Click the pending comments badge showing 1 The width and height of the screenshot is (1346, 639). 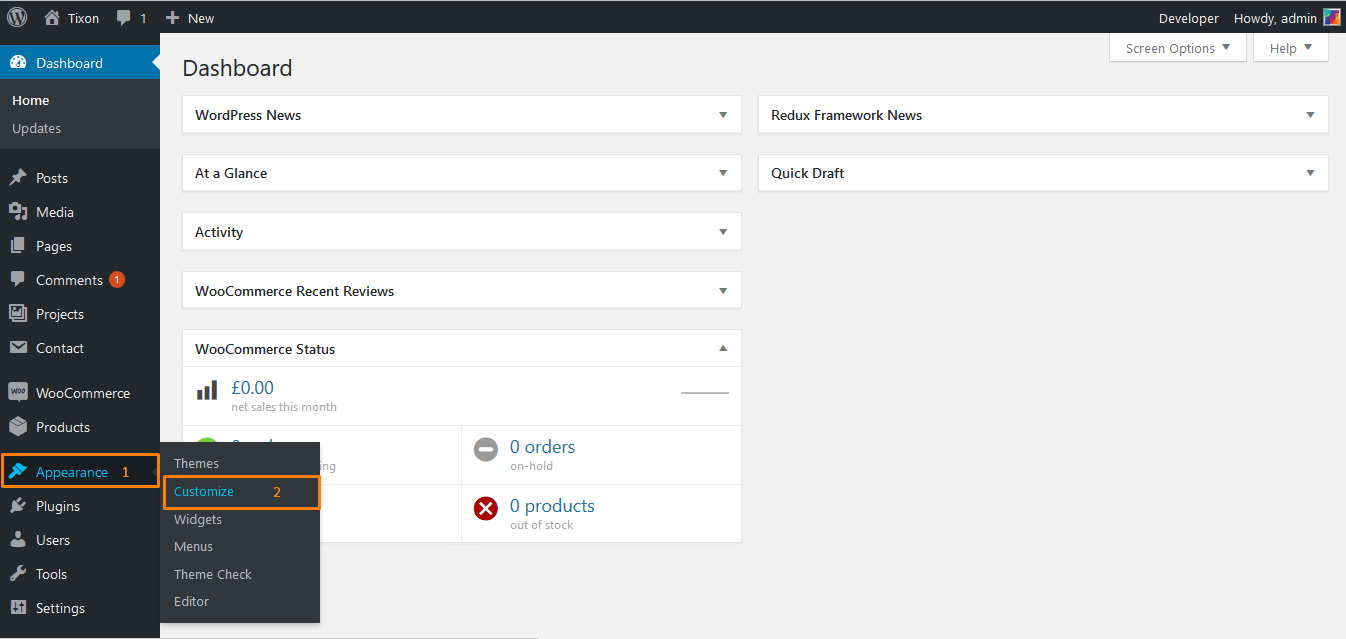pyautogui.click(x=117, y=279)
